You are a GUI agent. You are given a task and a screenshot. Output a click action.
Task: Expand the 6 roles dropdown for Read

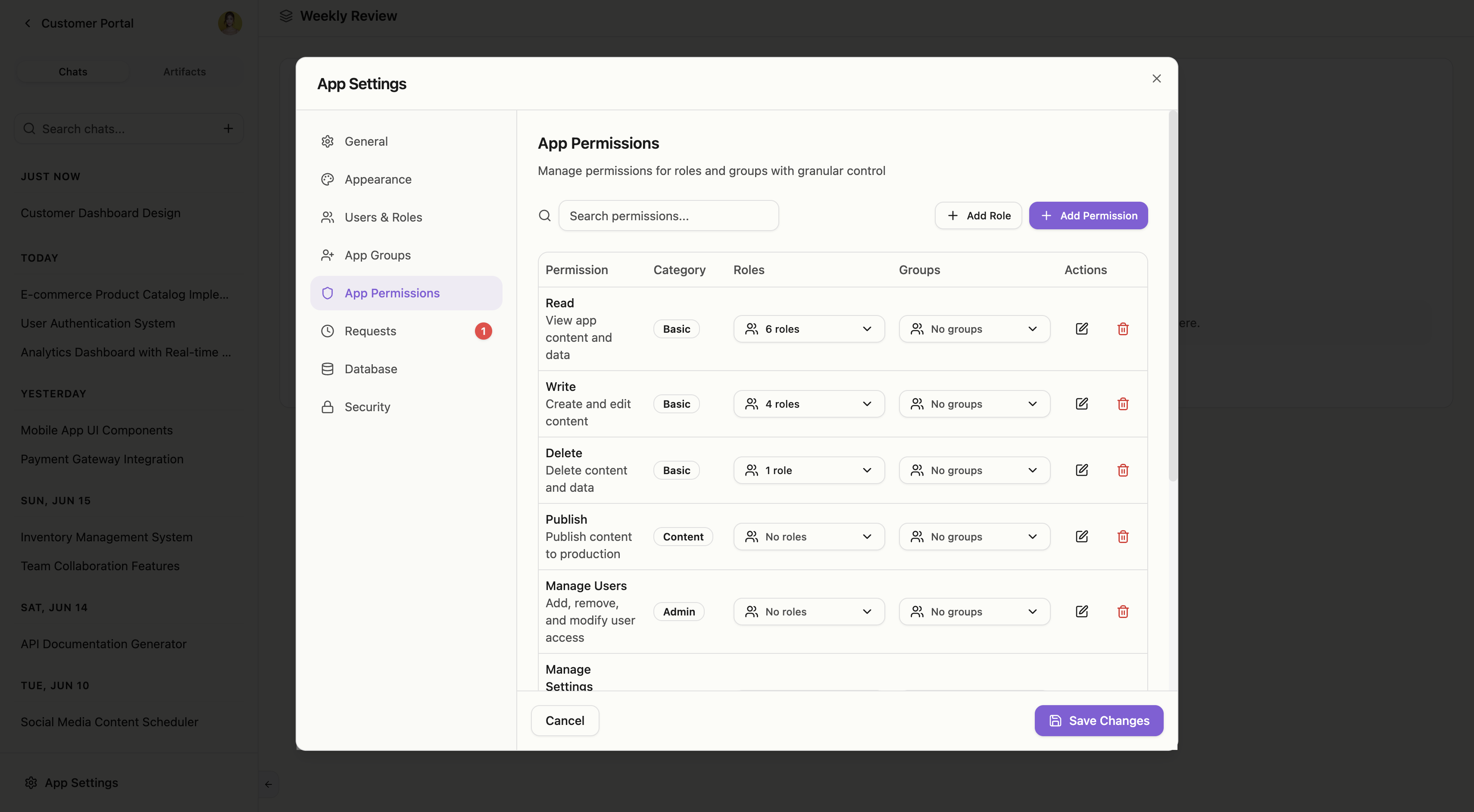[809, 329]
